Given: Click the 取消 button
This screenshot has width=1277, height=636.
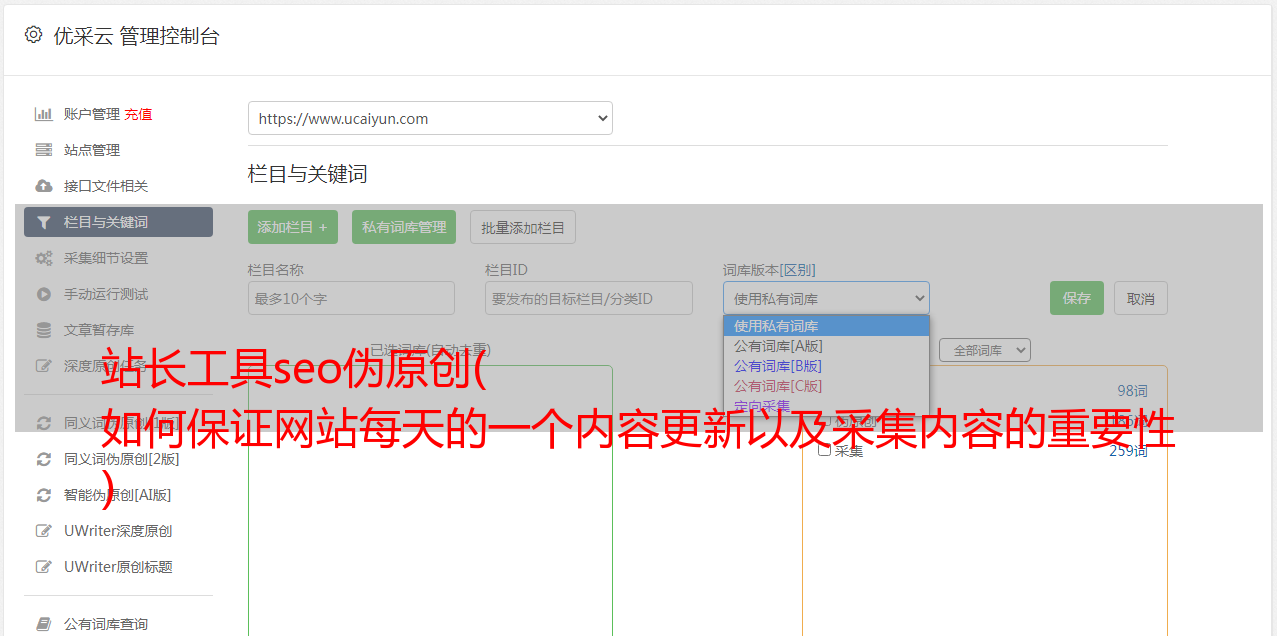Looking at the screenshot, I should click(x=1141, y=298).
